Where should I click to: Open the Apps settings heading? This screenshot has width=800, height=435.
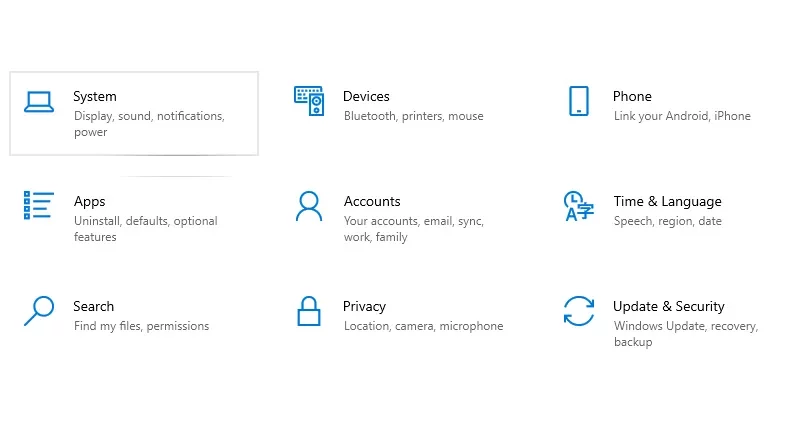pyautogui.click(x=89, y=201)
